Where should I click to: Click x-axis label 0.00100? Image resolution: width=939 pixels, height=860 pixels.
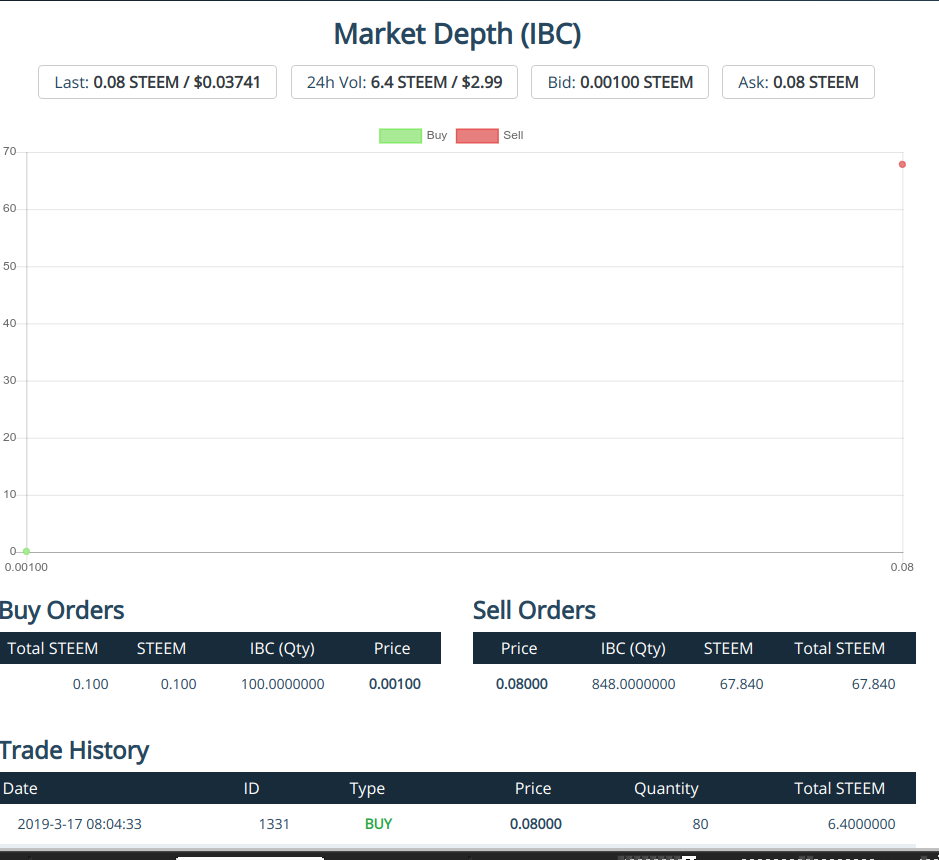pos(26,567)
